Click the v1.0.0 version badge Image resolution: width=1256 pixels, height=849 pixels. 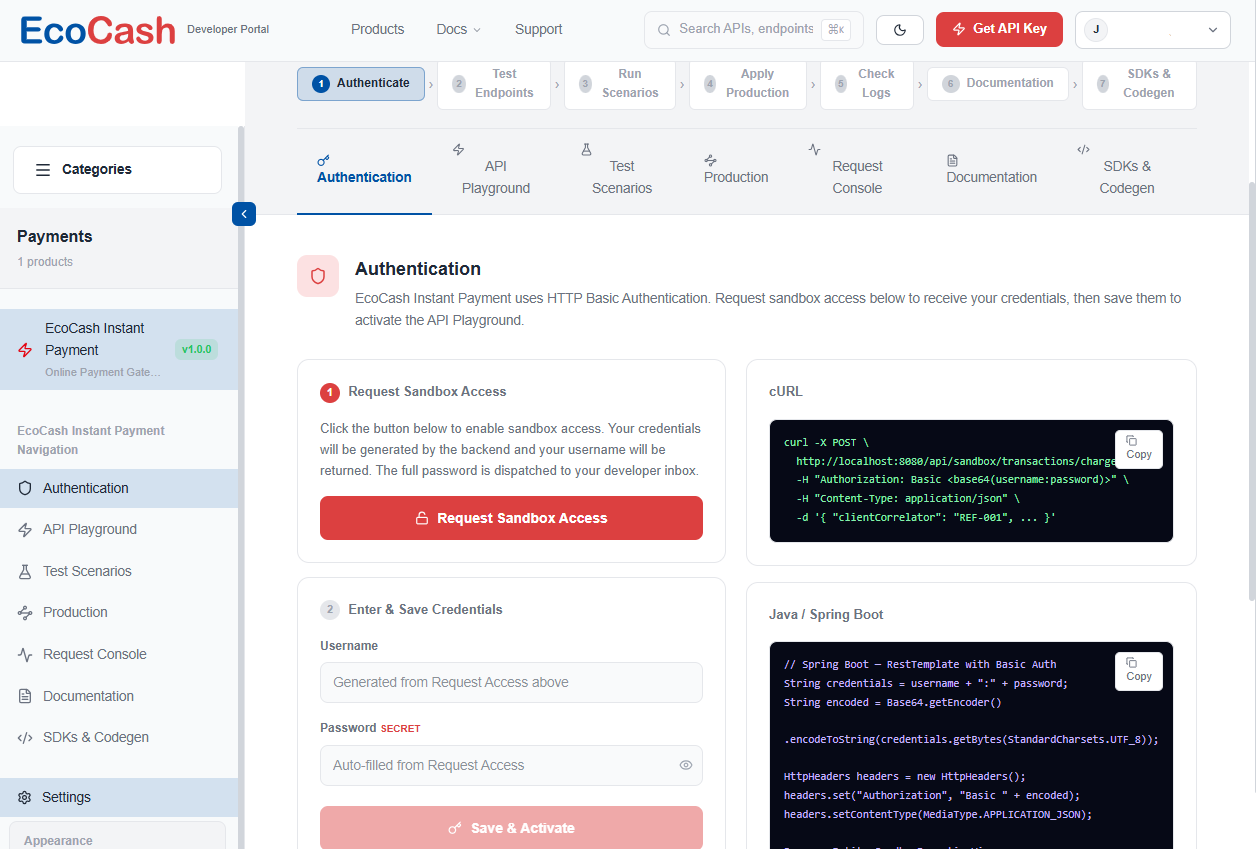pos(196,350)
